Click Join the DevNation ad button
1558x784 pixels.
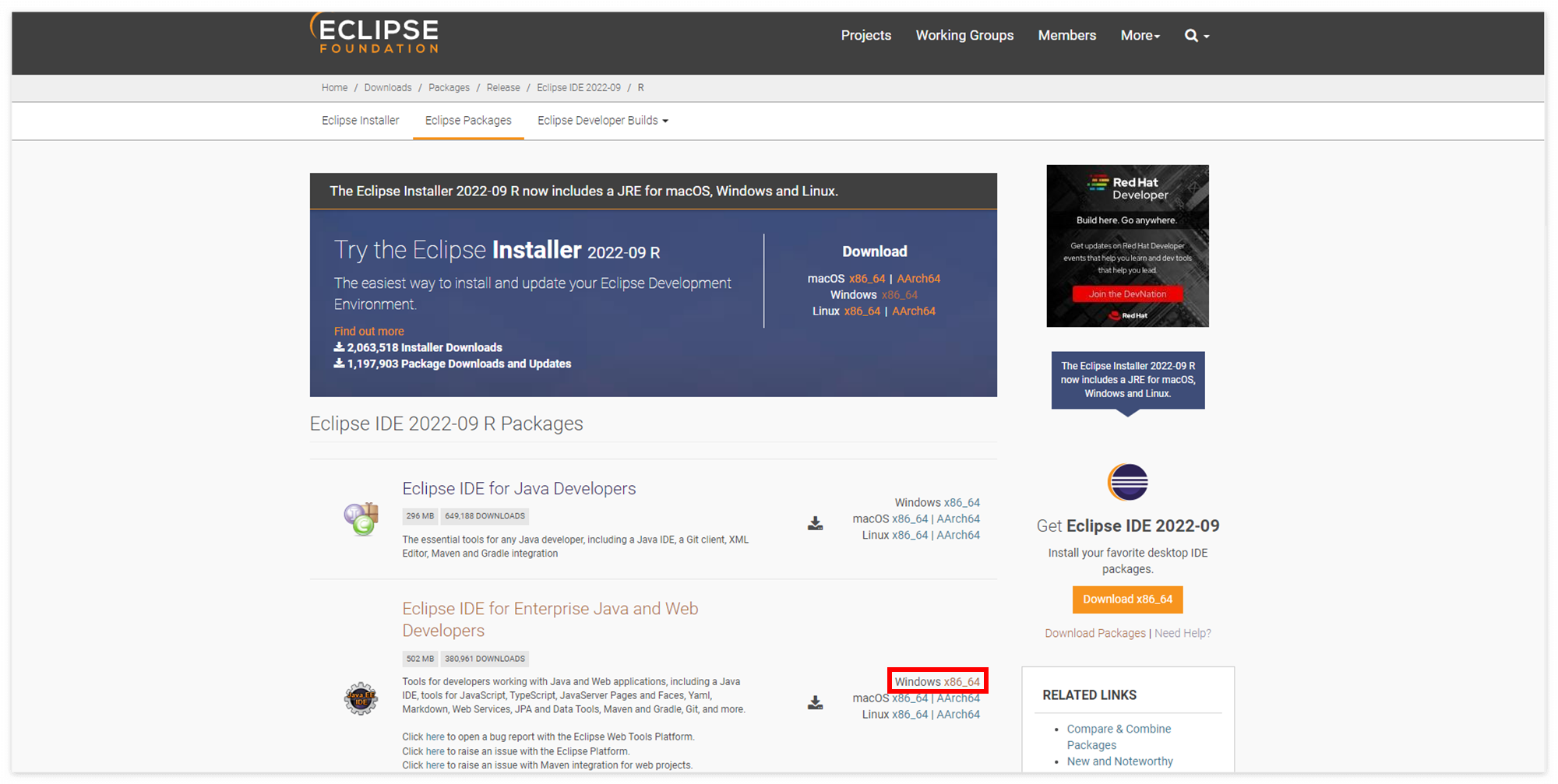(x=1127, y=294)
